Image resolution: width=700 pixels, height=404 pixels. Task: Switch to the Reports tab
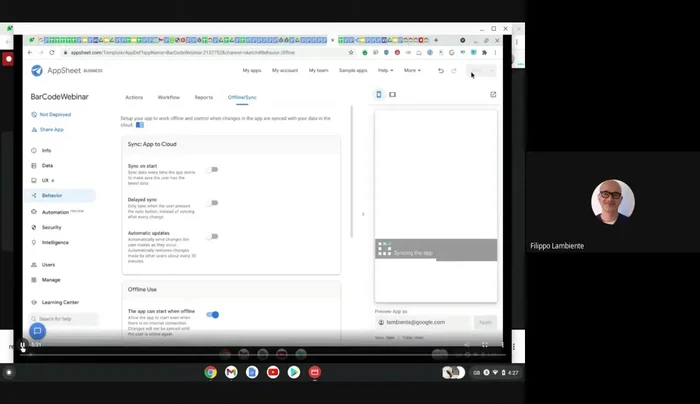click(x=204, y=97)
